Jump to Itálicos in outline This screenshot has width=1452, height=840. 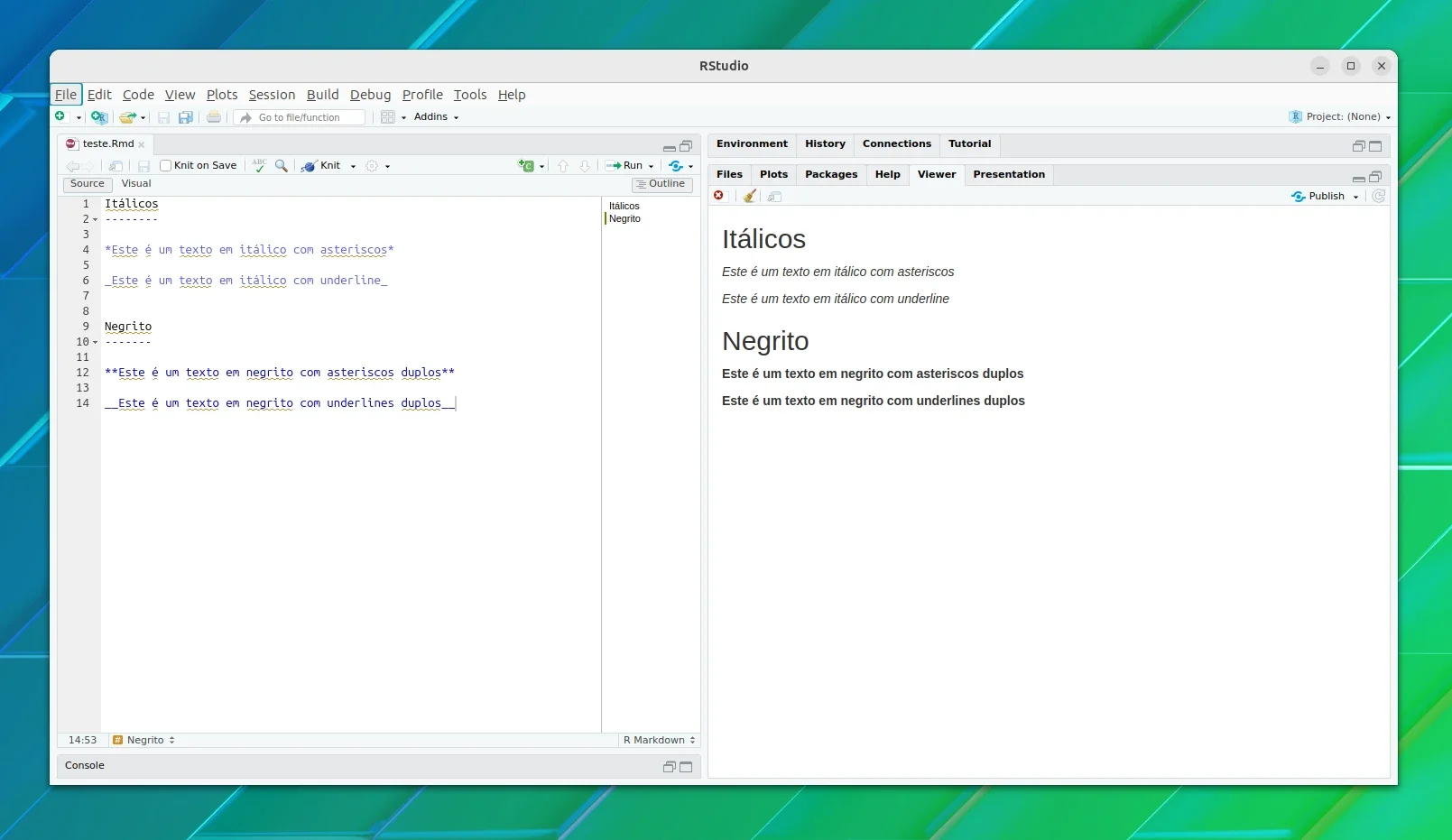click(x=624, y=207)
